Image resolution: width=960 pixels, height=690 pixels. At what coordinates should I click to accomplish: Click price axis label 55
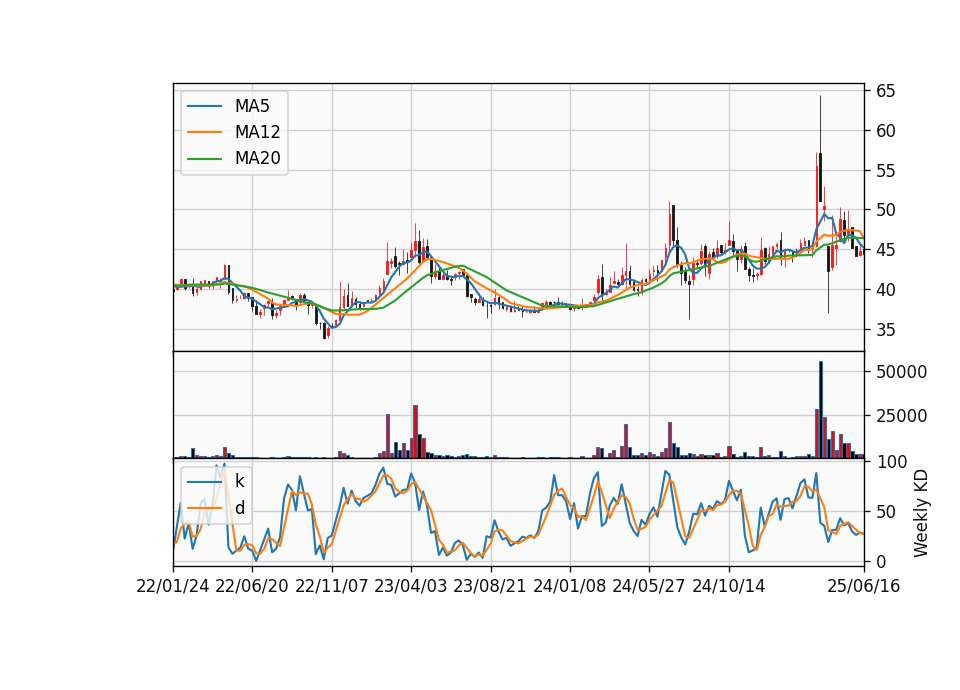pyautogui.click(x=885, y=171)
